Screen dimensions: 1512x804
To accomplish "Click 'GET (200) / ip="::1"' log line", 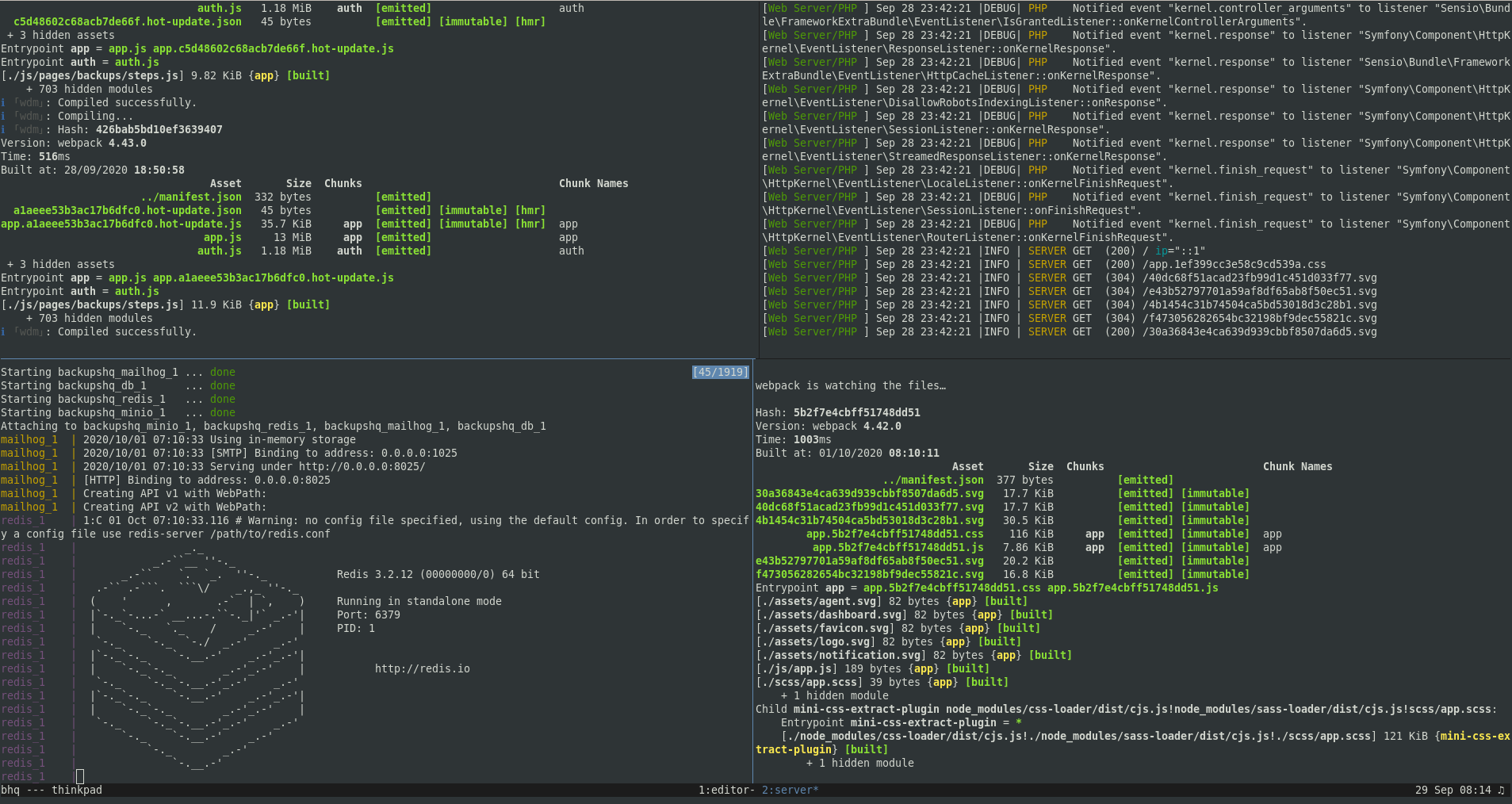I will coord(984,251).
